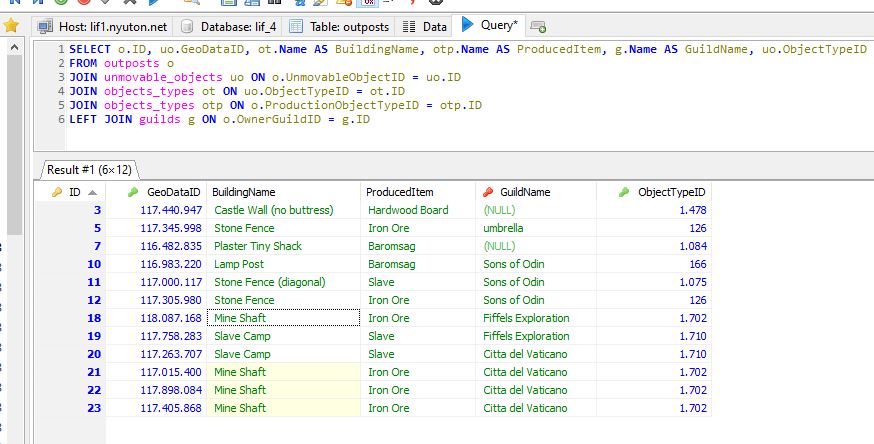
Task: Open a new query tab with plus icon
Action: click(x=538, y=26)
